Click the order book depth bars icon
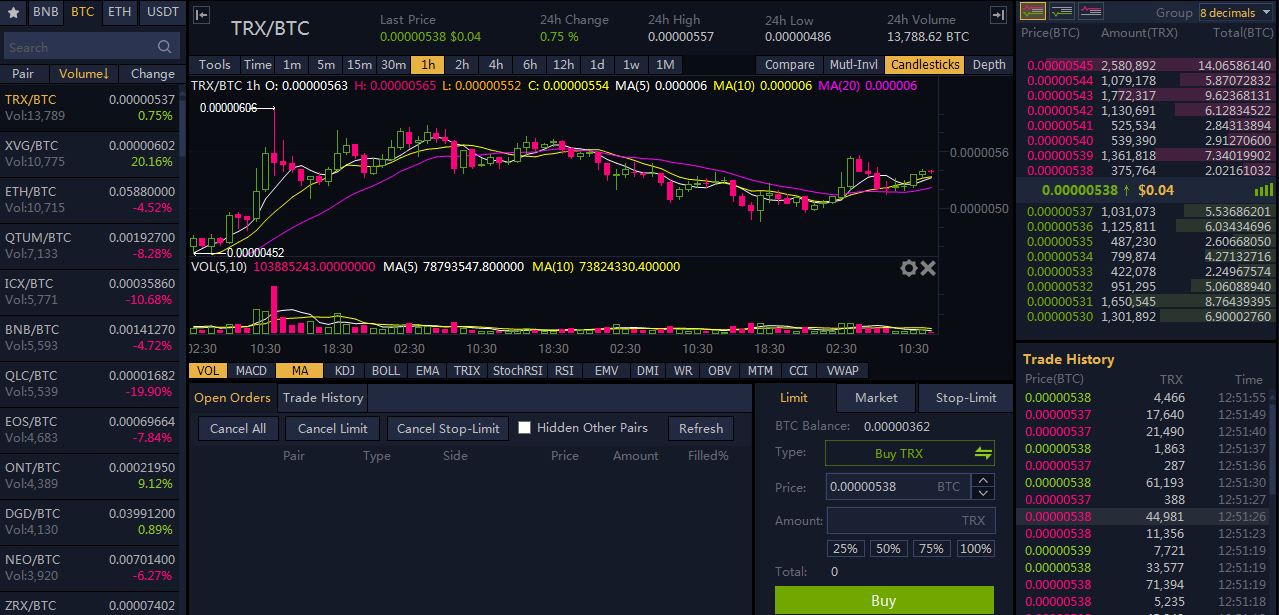Screen dimensions: 1279x615 (1264, 189)
